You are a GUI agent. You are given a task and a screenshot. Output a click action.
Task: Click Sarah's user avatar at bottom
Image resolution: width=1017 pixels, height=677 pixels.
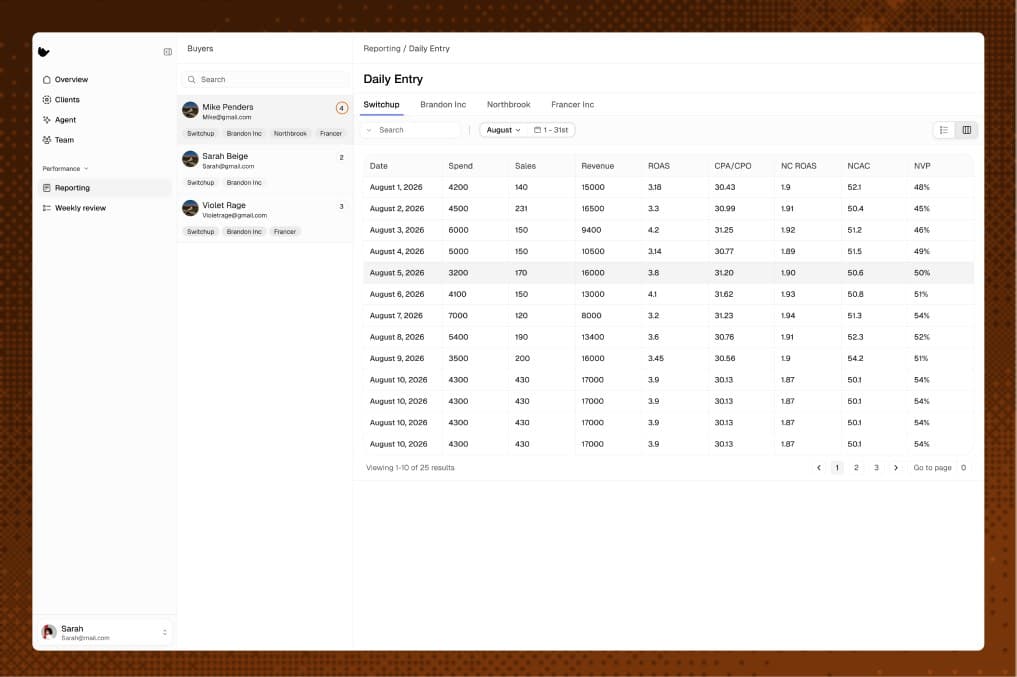(49, 632)
